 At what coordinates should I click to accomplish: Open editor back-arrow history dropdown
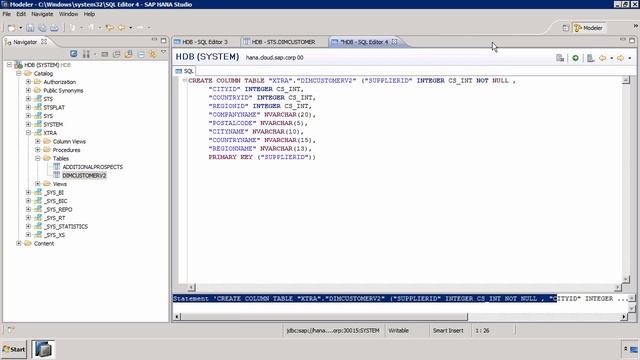pos(611,58)
